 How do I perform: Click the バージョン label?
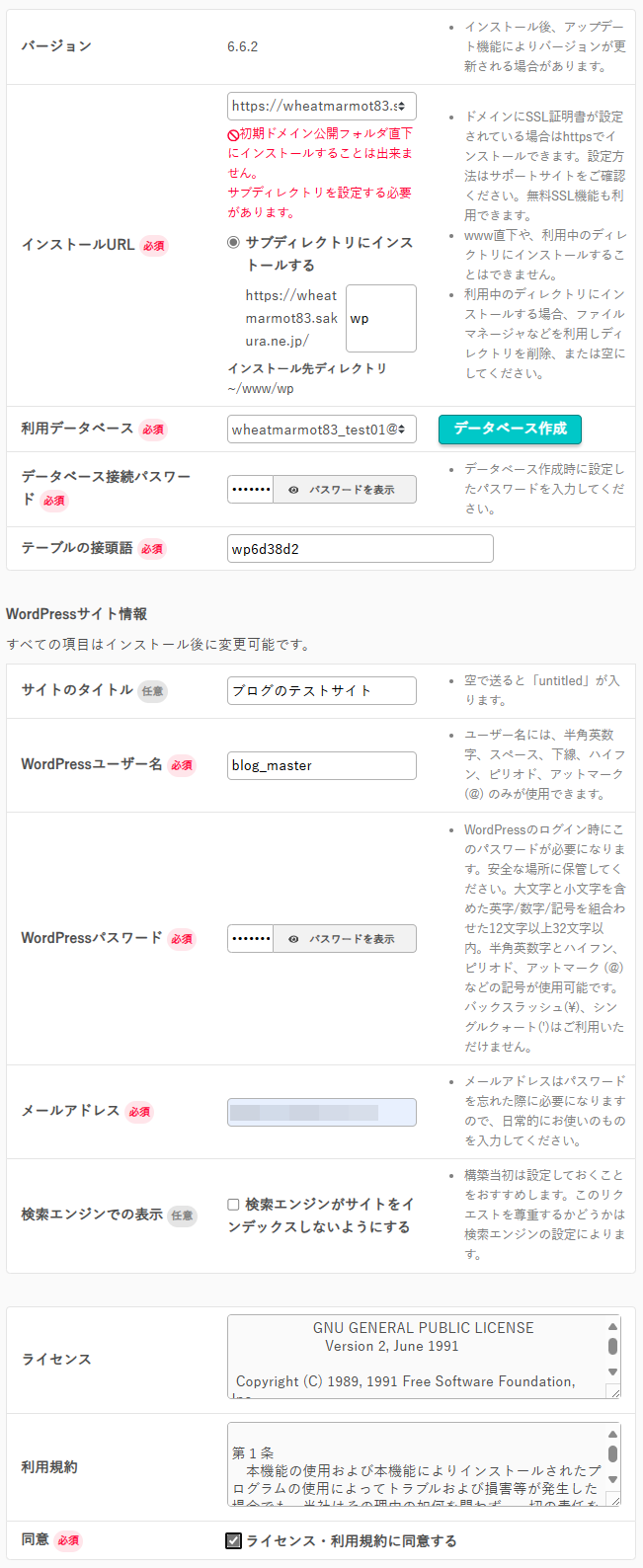point(56,46)
